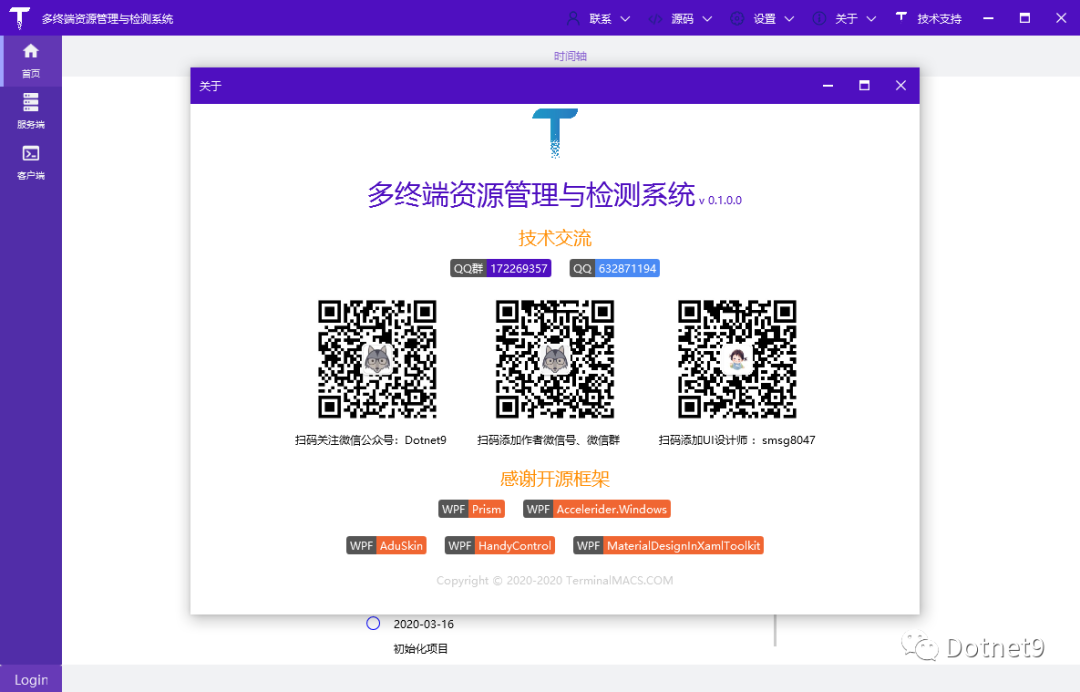Click the 感谢开源框架 section heading

point(555,479)
